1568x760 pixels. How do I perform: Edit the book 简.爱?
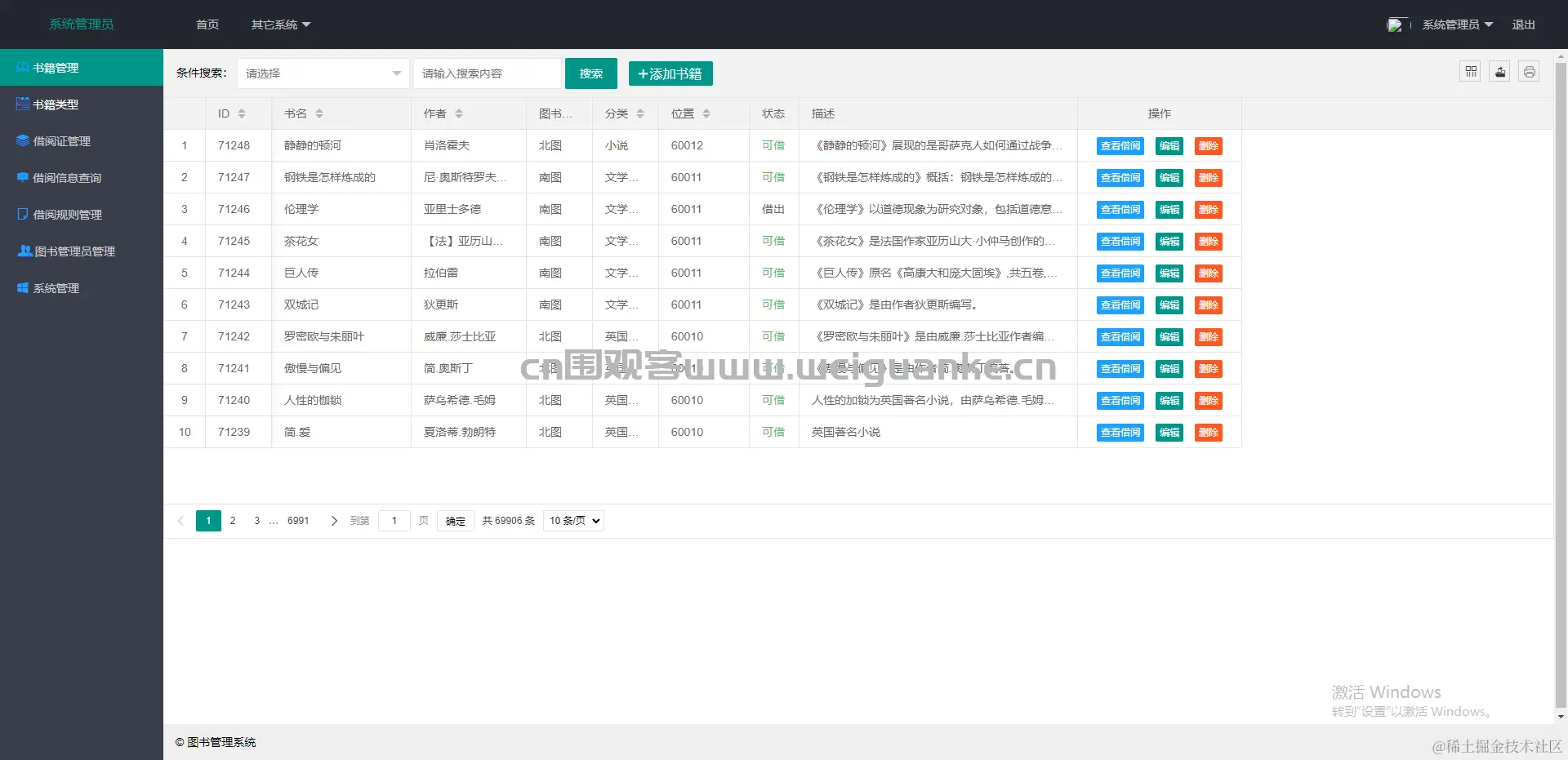[1169, 433]
